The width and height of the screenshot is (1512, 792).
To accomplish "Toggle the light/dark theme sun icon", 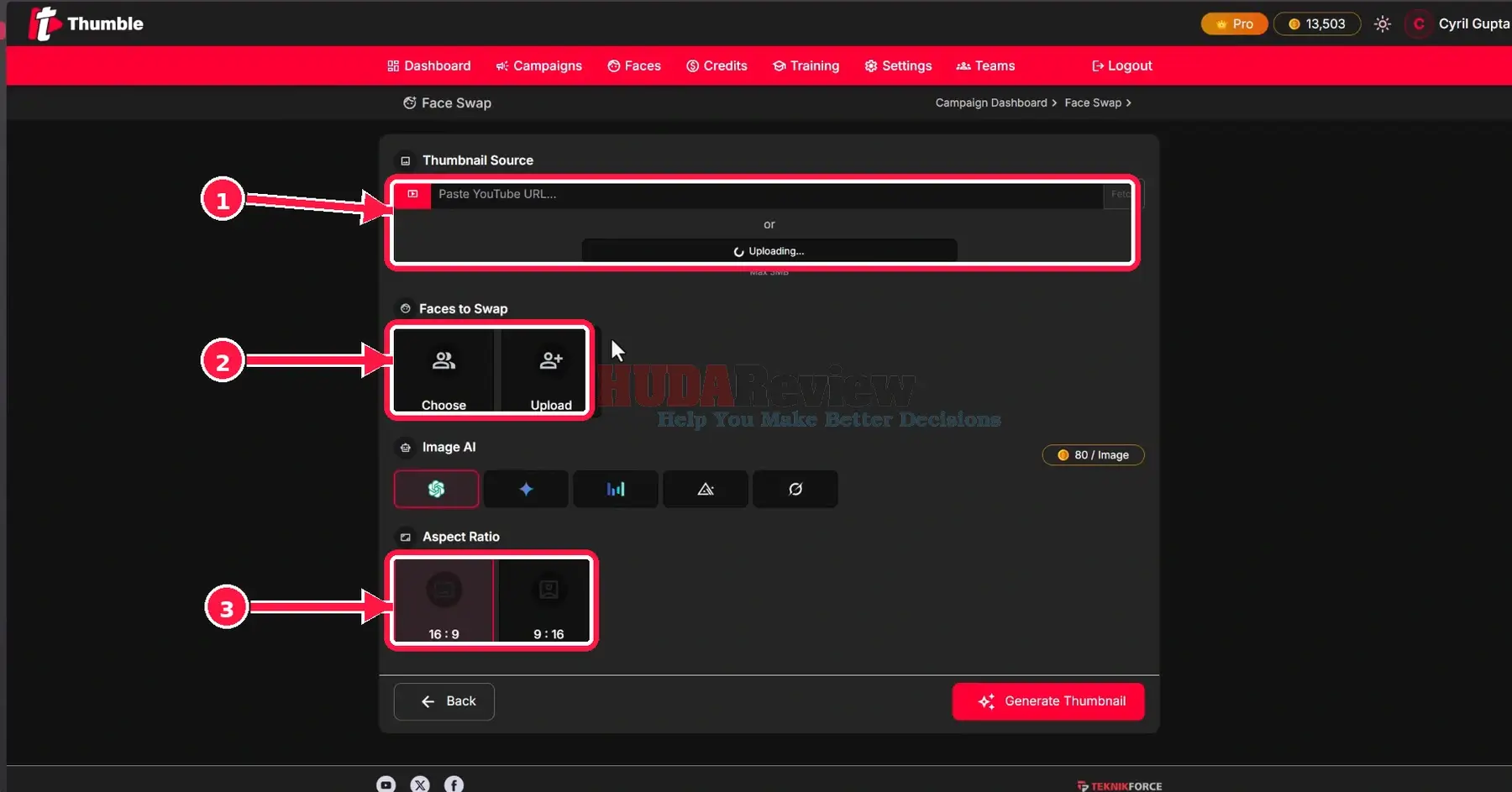I will [1383, 24].
